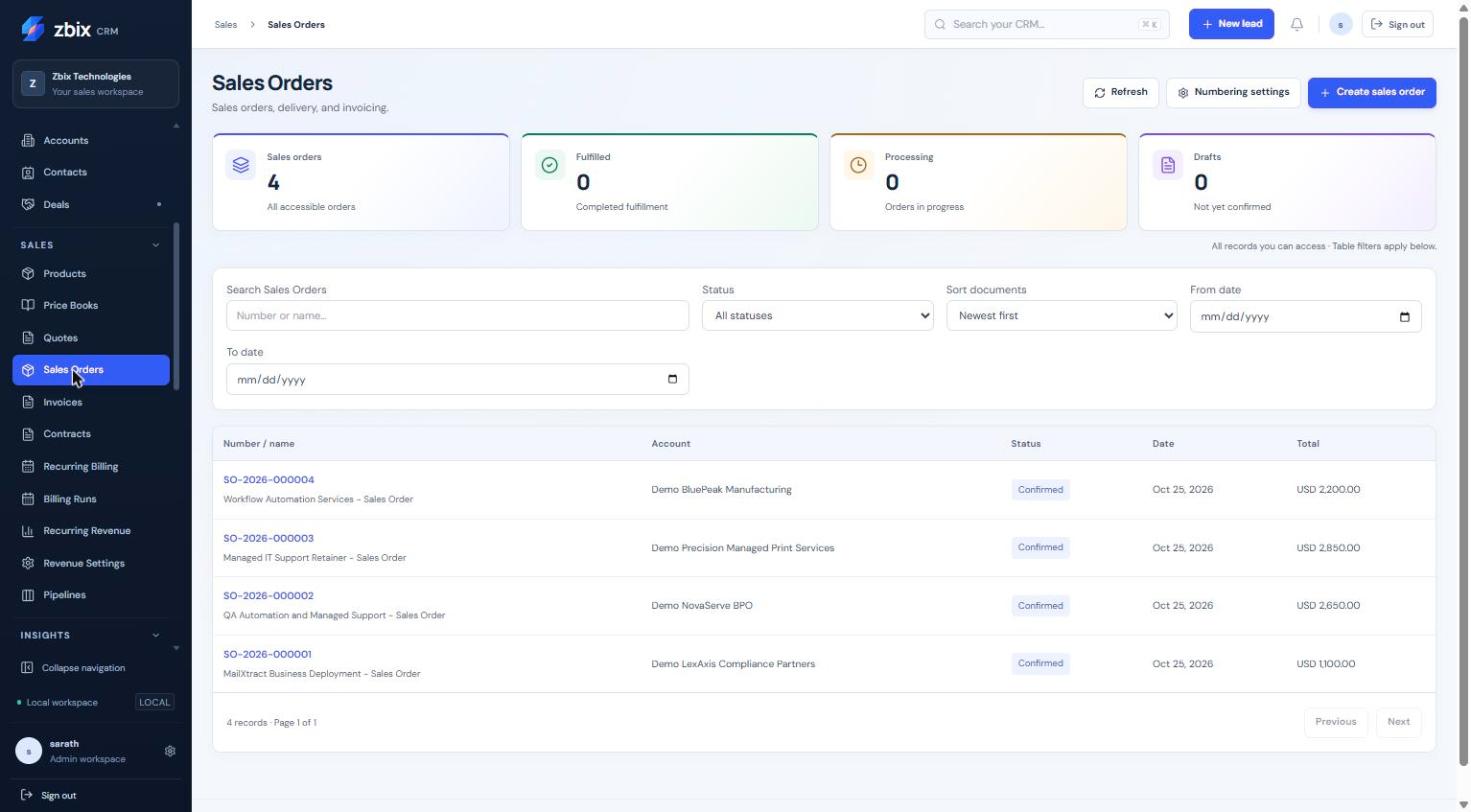
Task: Open Pipelines in the sidebar
Action: tap(91, 595)
